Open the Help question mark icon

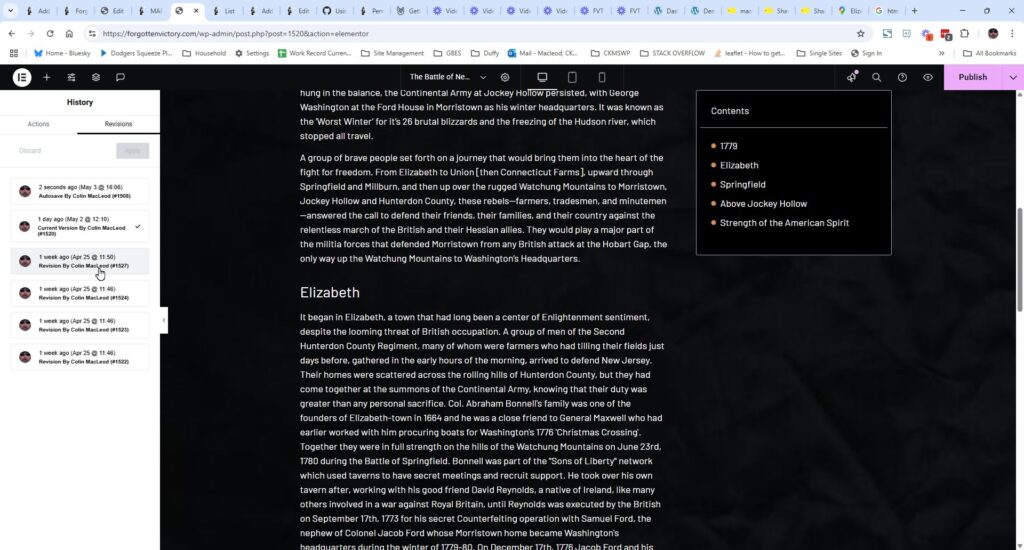click(902, 77)
